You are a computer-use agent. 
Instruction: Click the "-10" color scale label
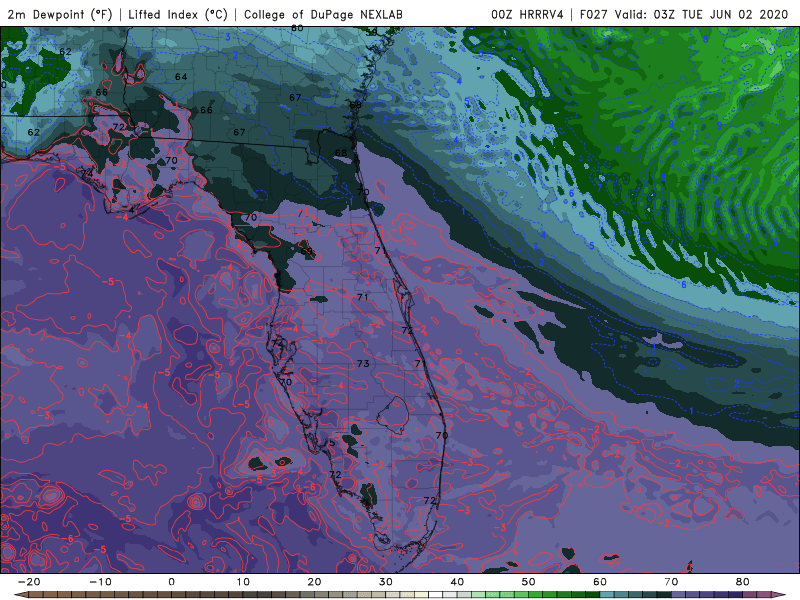tap(100, 582)
